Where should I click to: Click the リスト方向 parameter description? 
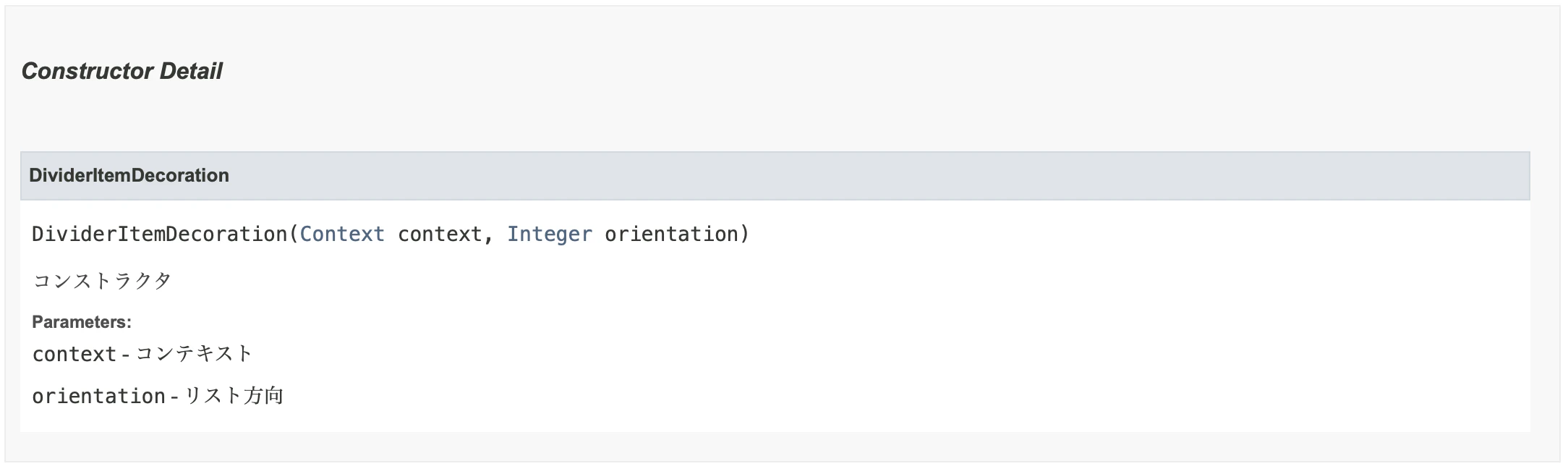pyautogui.click(x=234, y=395)
